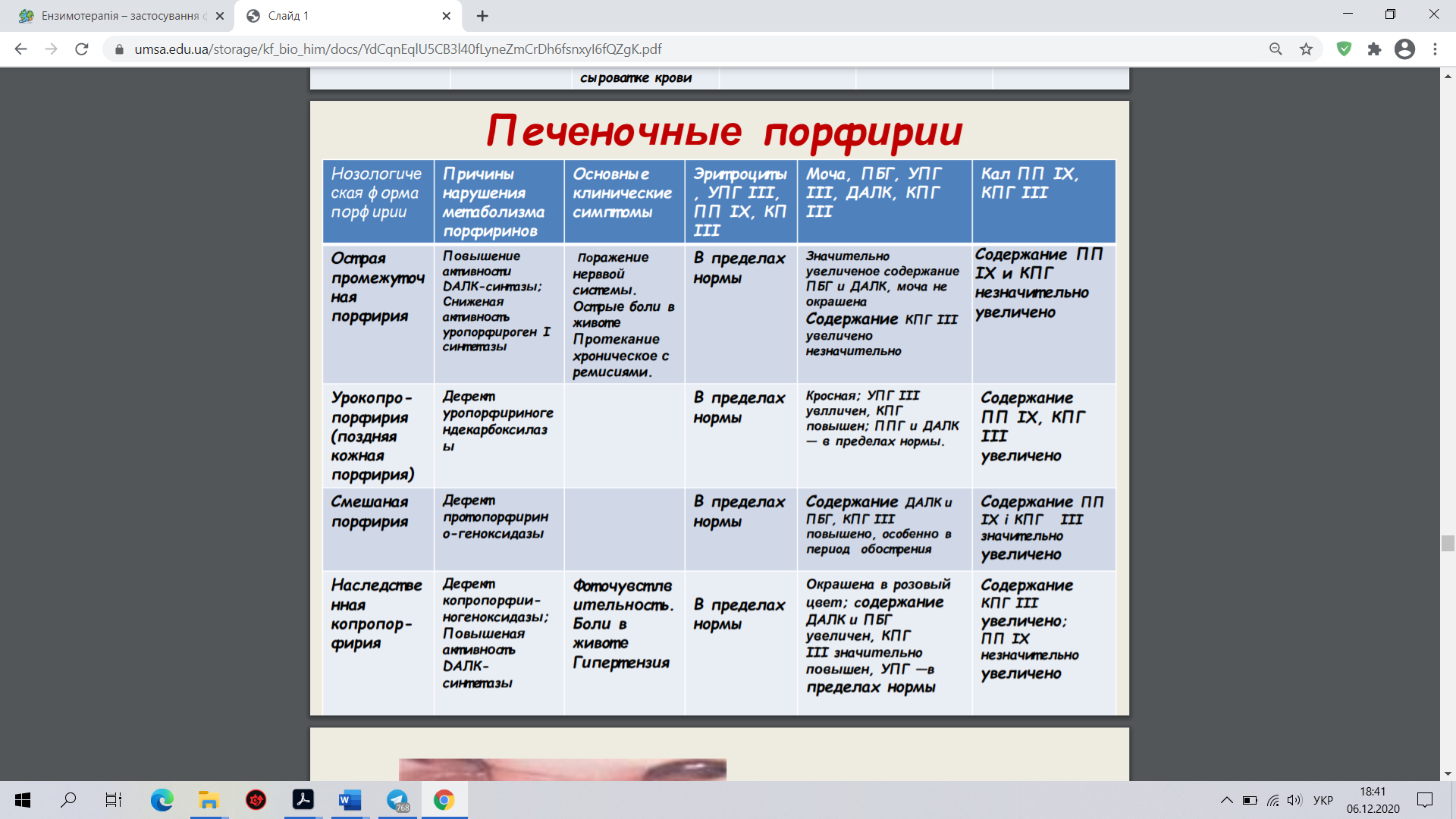The height and width of the screenshot is (819, 1456).
Task: Click cell Дефект уропорфириногендекарбоксилазы
Action: (499, 435)
